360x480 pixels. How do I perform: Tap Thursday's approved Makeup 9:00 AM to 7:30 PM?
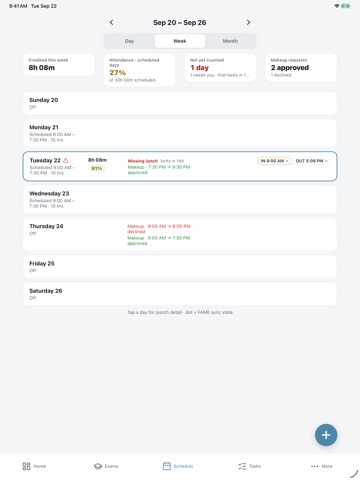[x=160, y=240]
